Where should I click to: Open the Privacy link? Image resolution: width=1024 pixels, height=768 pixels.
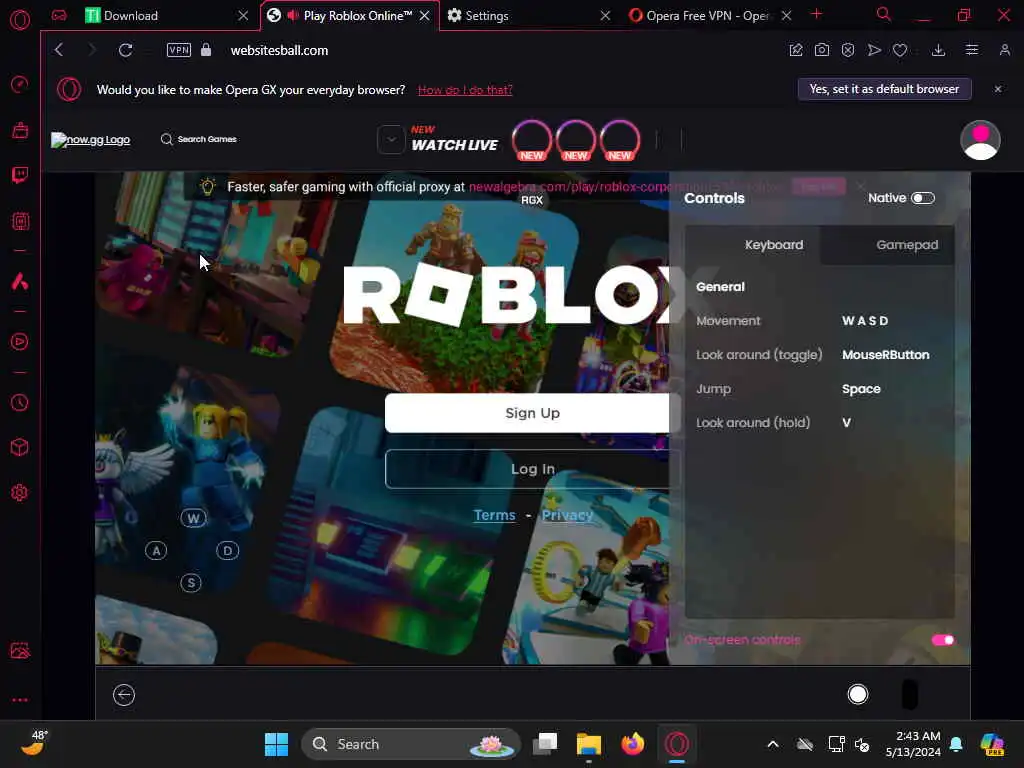click(x=567, y=515)
